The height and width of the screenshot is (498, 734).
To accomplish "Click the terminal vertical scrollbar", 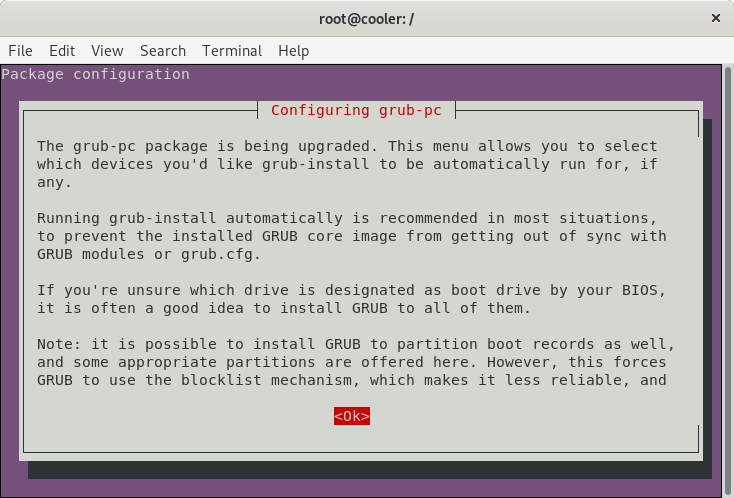I will coord(728,281).
